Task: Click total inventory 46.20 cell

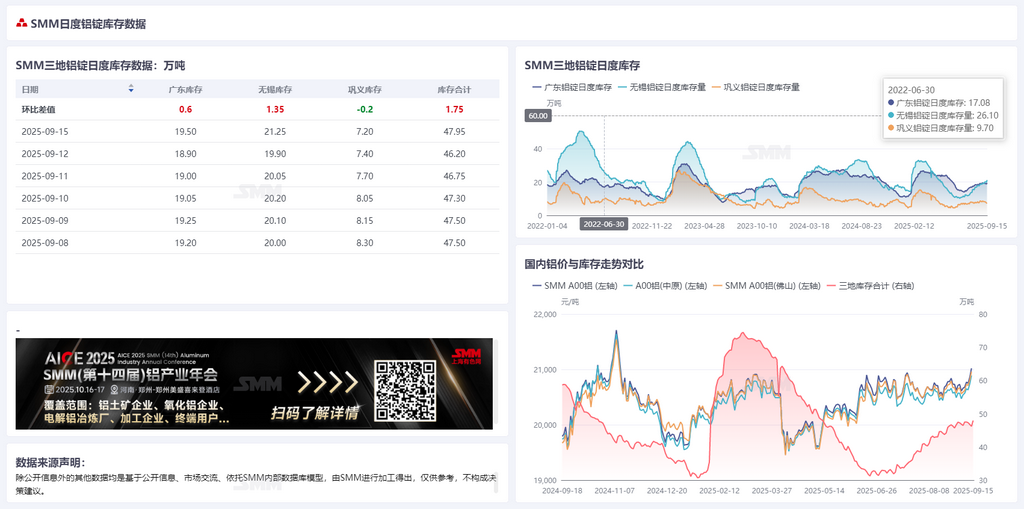Action: (x=455, y=154)
